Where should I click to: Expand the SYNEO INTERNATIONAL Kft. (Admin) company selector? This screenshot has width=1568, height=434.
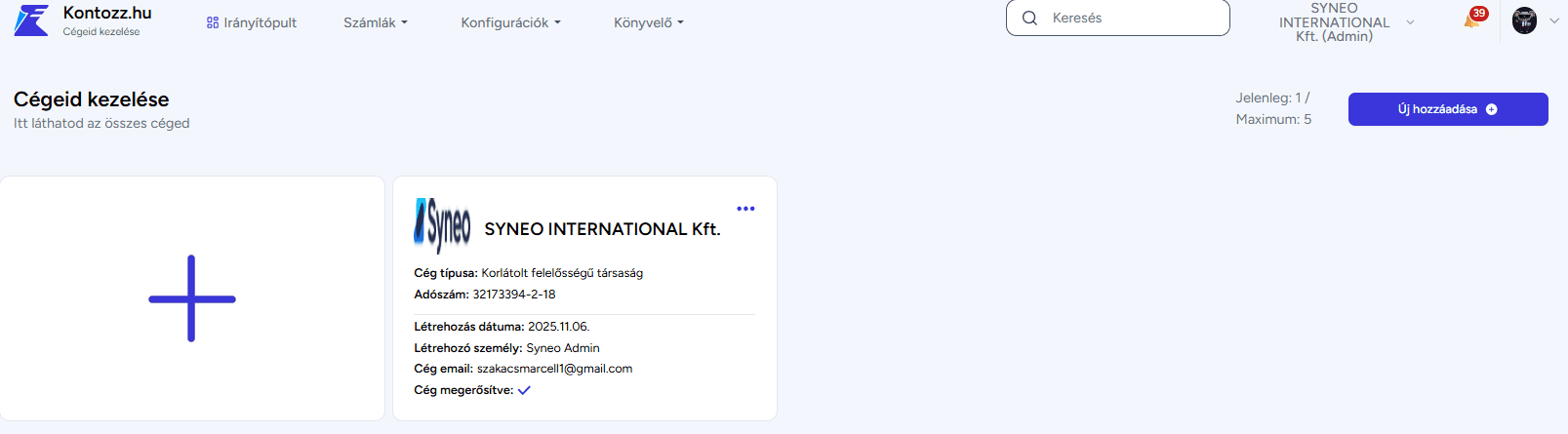pos(1345,22)
